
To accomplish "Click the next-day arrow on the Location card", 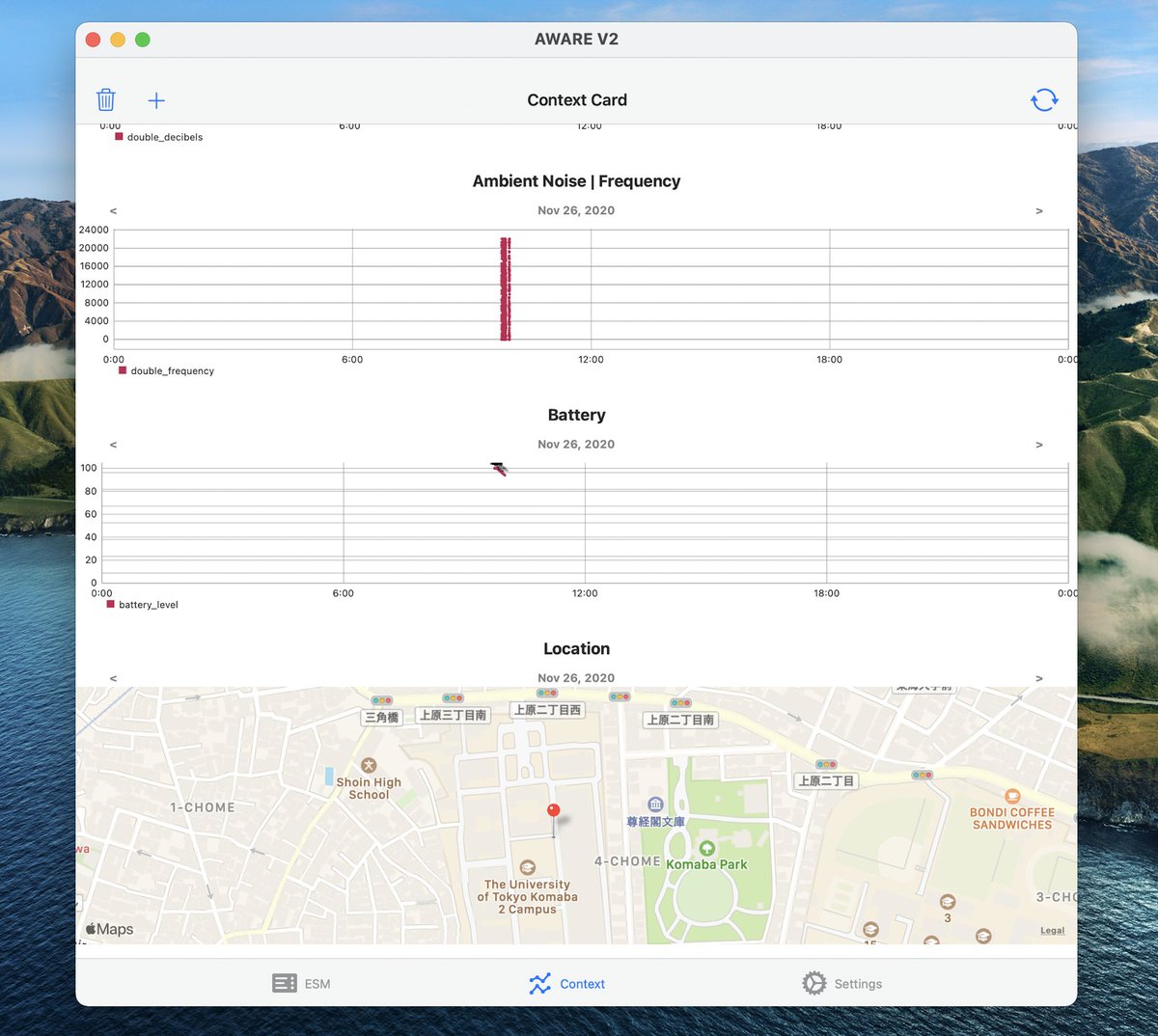I will pyautogui.click(x=1040, y=678).
